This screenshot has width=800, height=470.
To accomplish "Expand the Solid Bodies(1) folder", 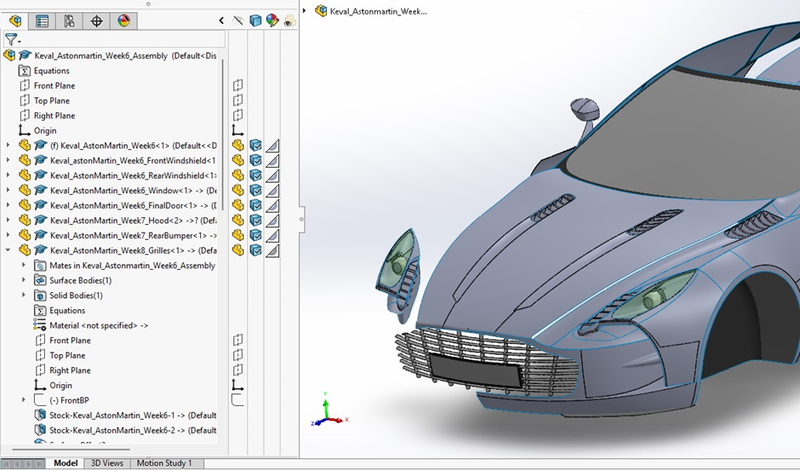I will pyautogui.click(x=23, y=295).
